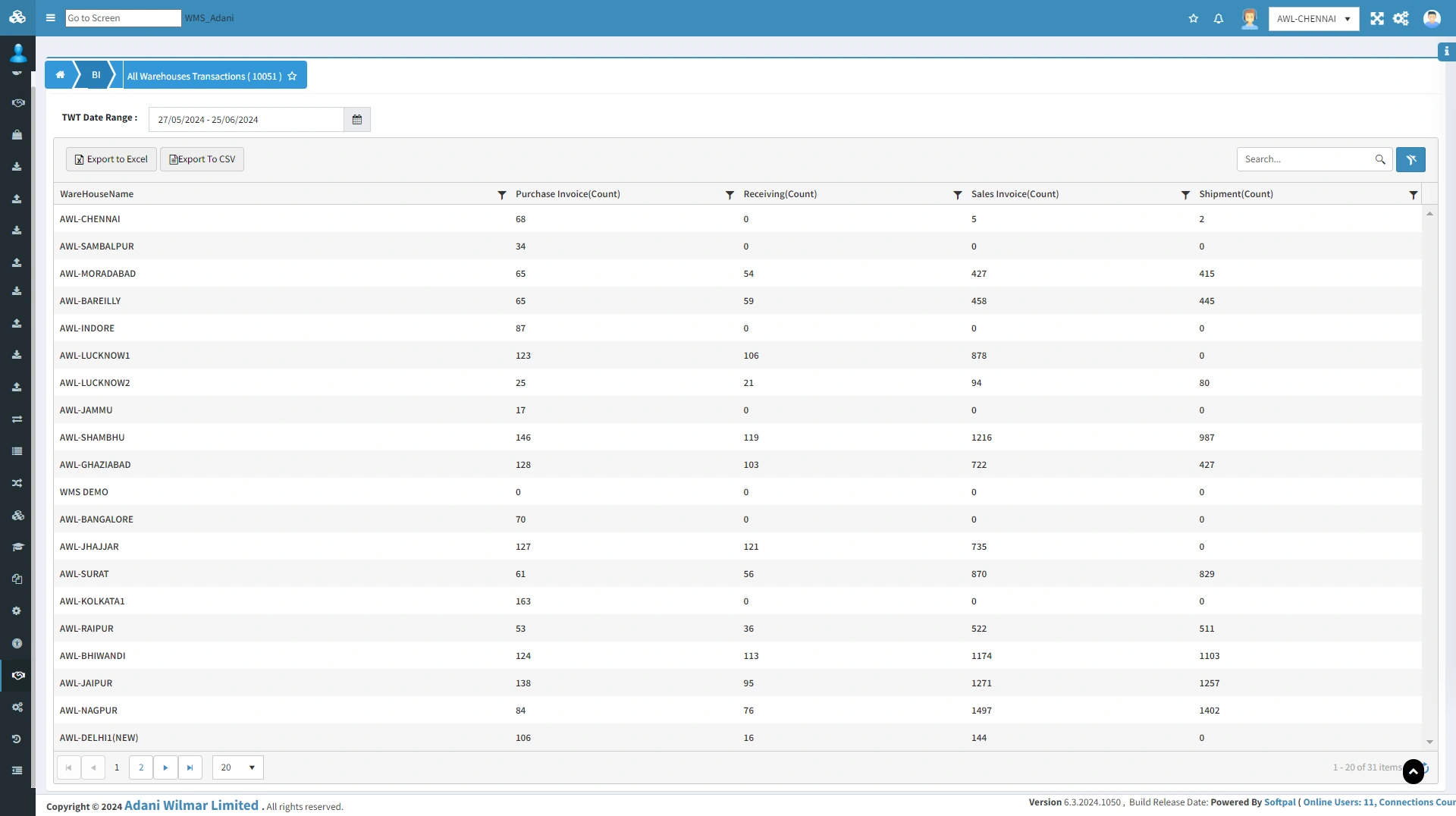Sort by Shipment(Count) column header
Image resolution: width=1456 pixels, height=816 pixels.
(1235, 194)
